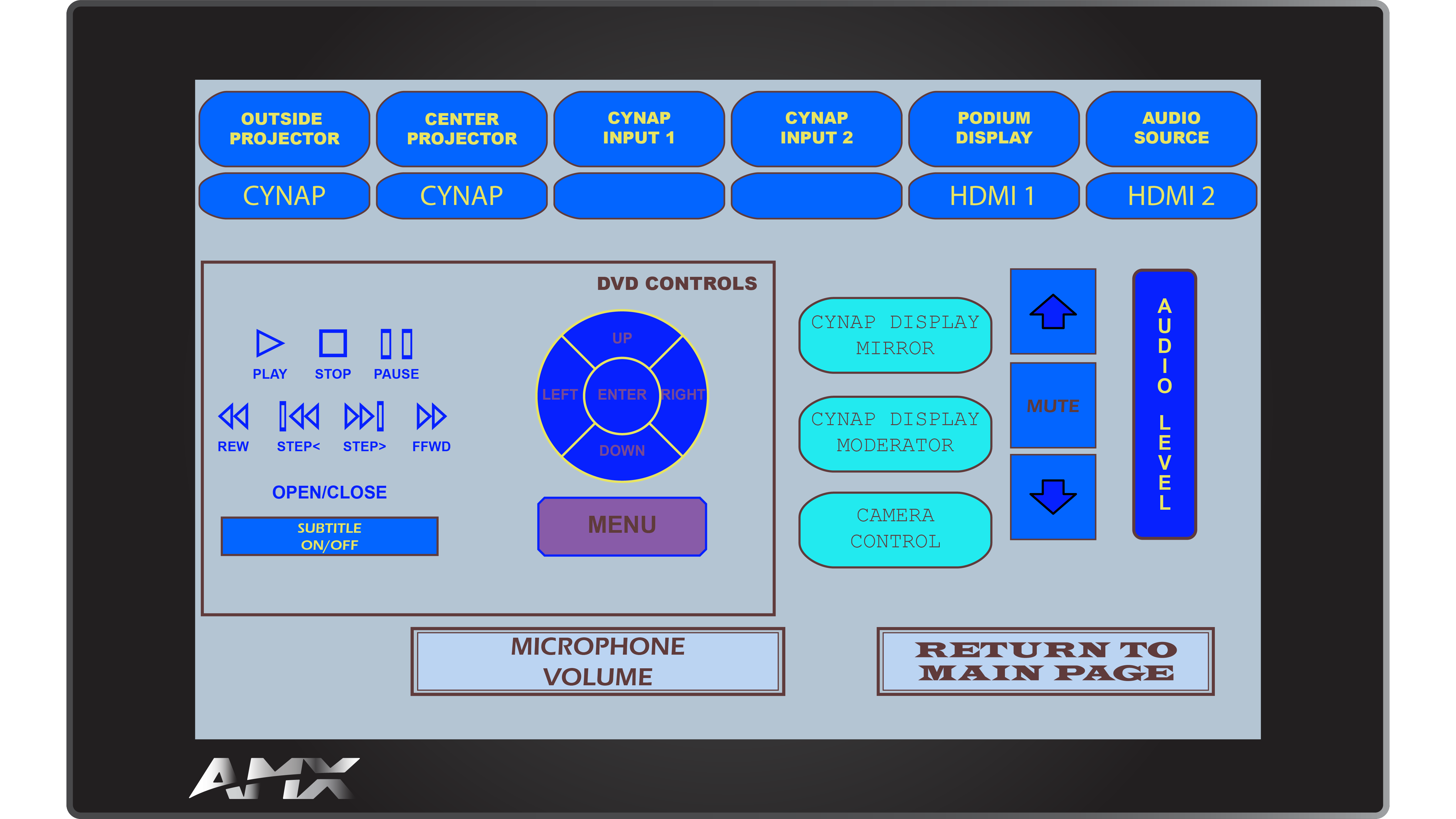Open the MICROPHONE VOLUME controls
Image resolution: width=1456 pixels, height=819 pixels.
pyautogui.click(x=598, y=661)
